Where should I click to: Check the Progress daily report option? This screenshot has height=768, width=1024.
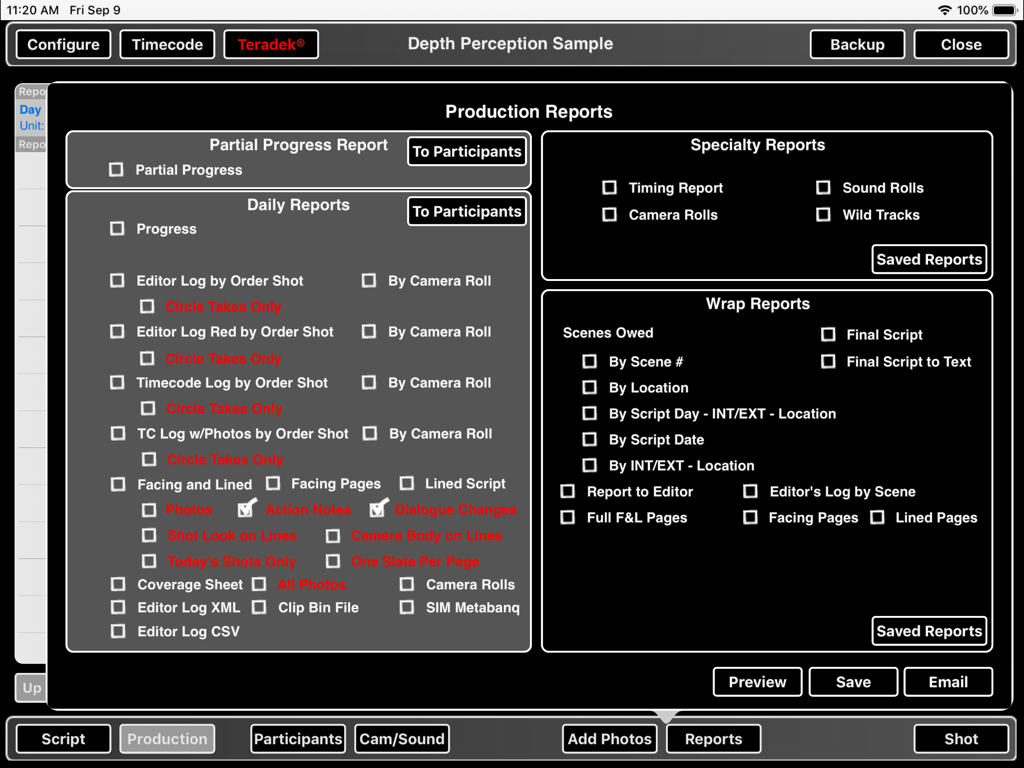116,229
